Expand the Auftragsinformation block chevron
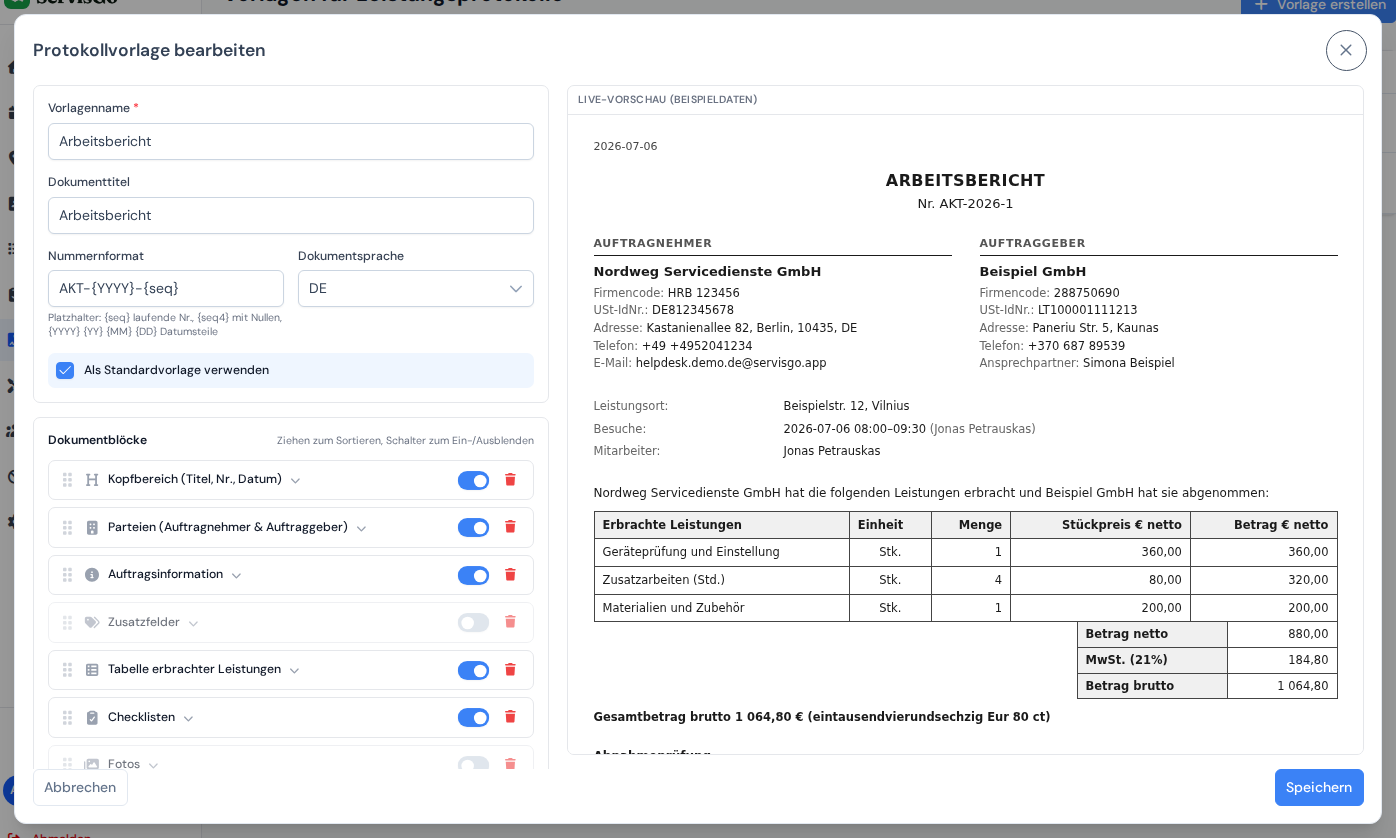The height and width of the screenshot is (838, 1396). pos(236,576)
